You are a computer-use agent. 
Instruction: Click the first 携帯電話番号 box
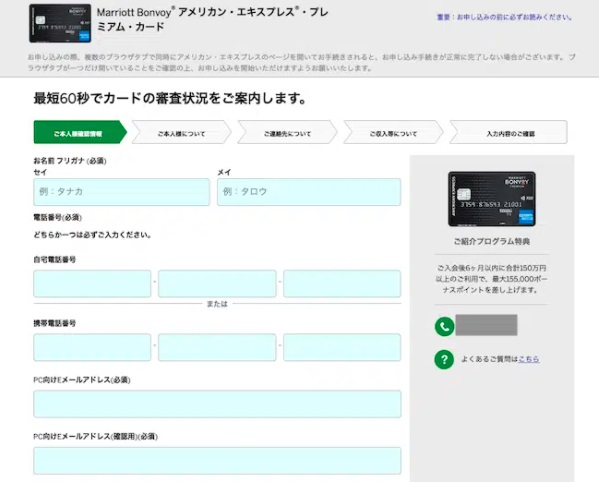pos(92,348)
